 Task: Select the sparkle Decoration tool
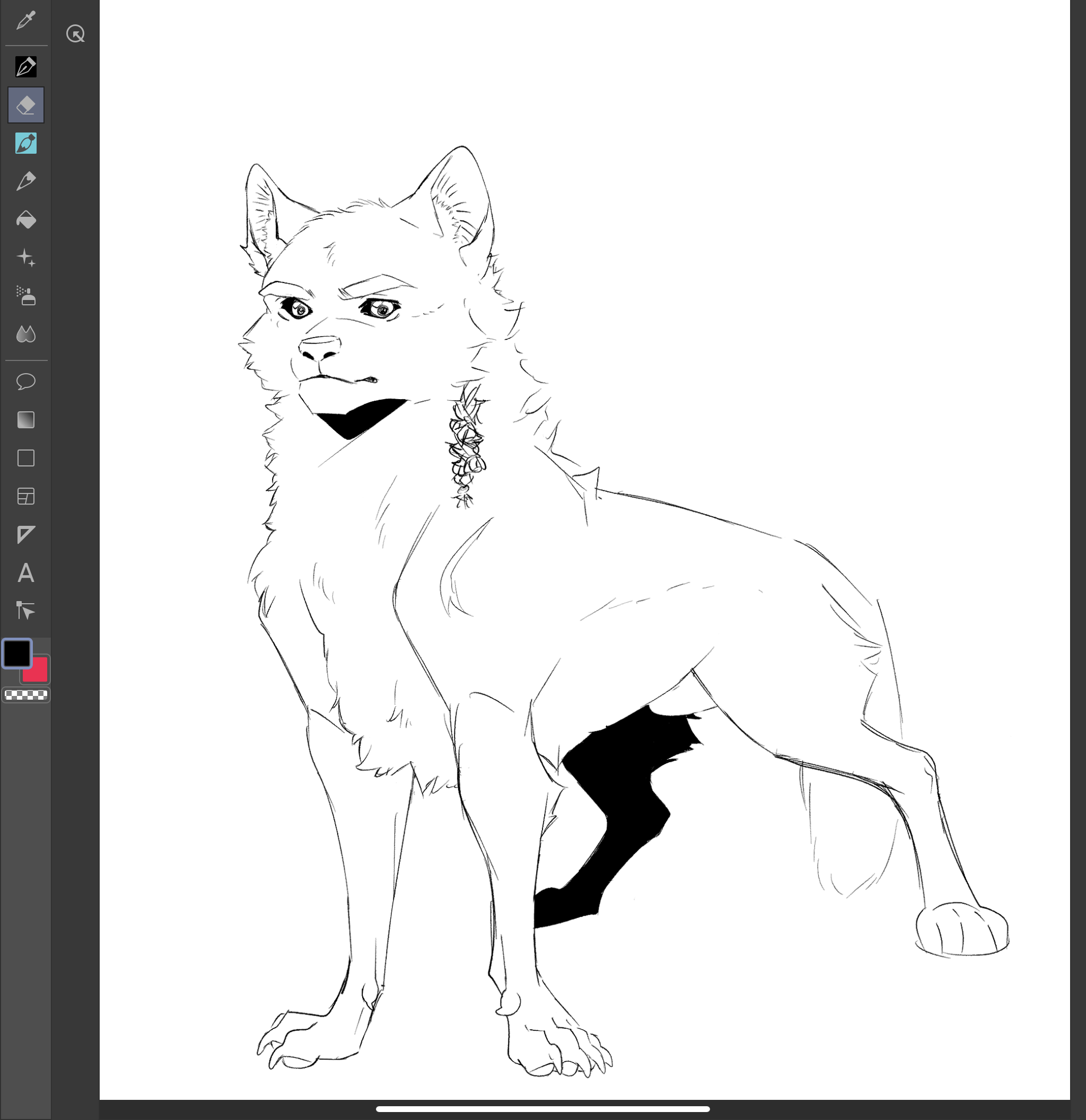26,258
